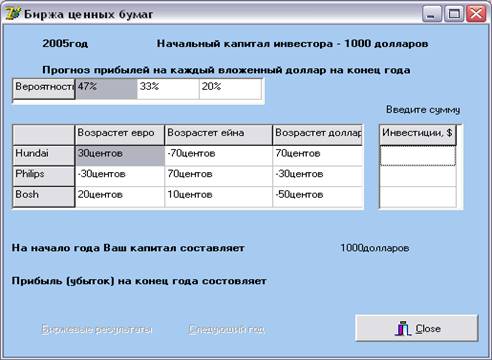The height and width of the screenshot is (360, 492).
Task: Select the Hundai 30центов cell
Action: [x=120, y=156]
